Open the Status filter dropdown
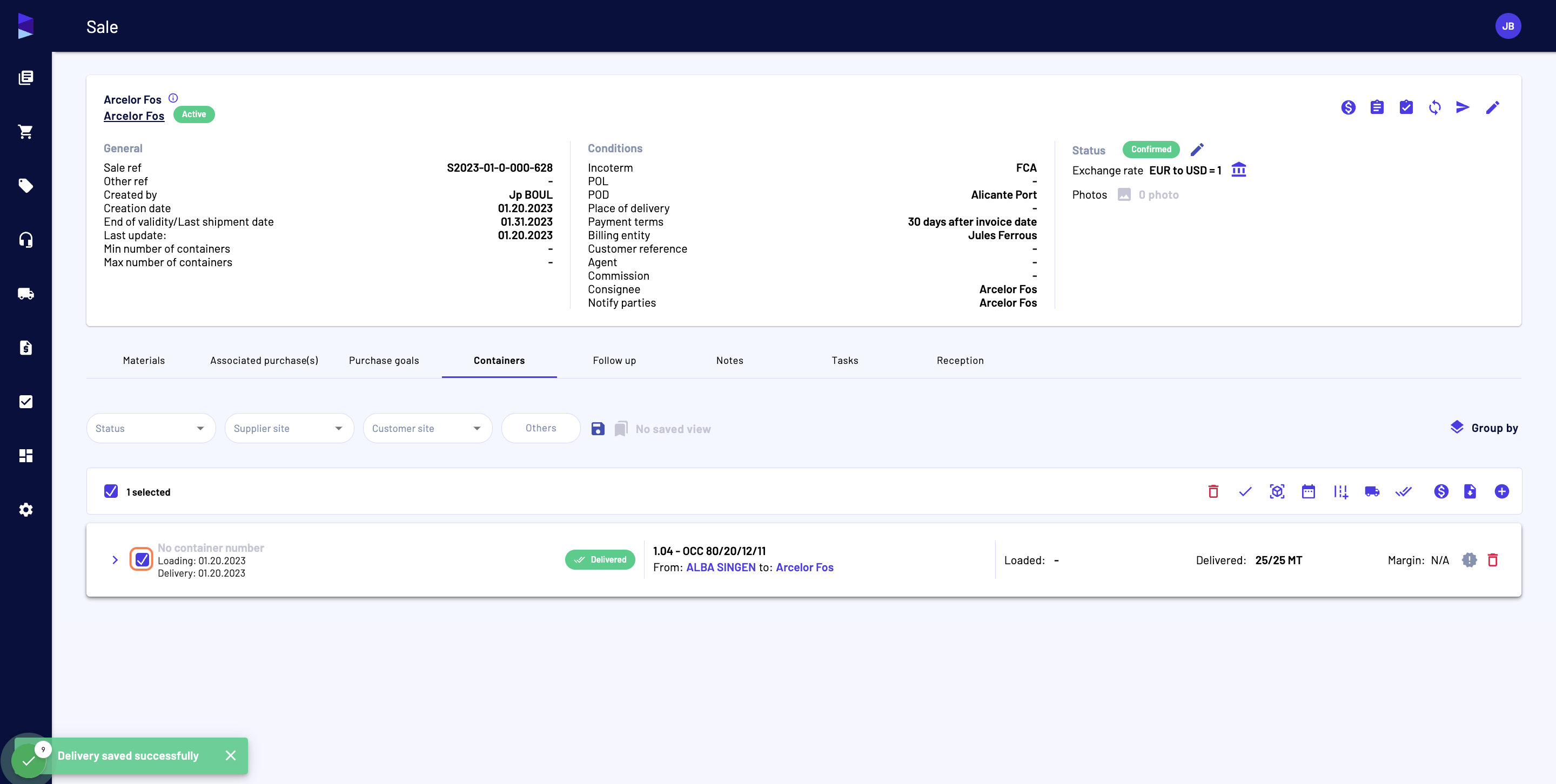Screen dimensions: 1556x784 pos(151,428)
